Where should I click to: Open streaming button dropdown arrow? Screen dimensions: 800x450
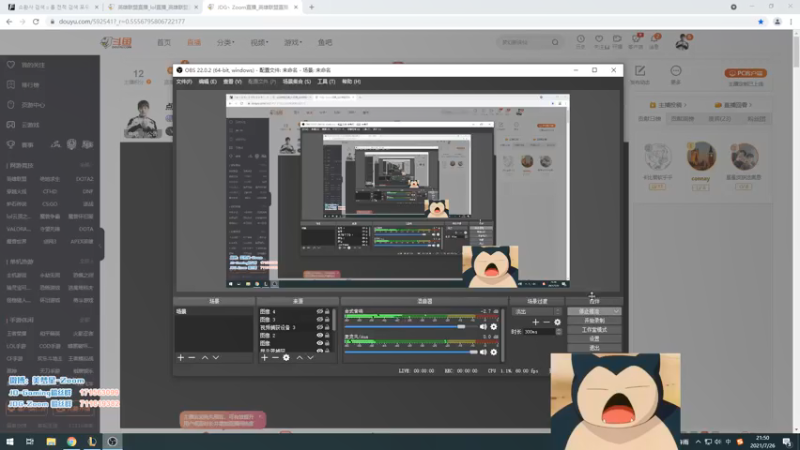click(x=616, y=311)
